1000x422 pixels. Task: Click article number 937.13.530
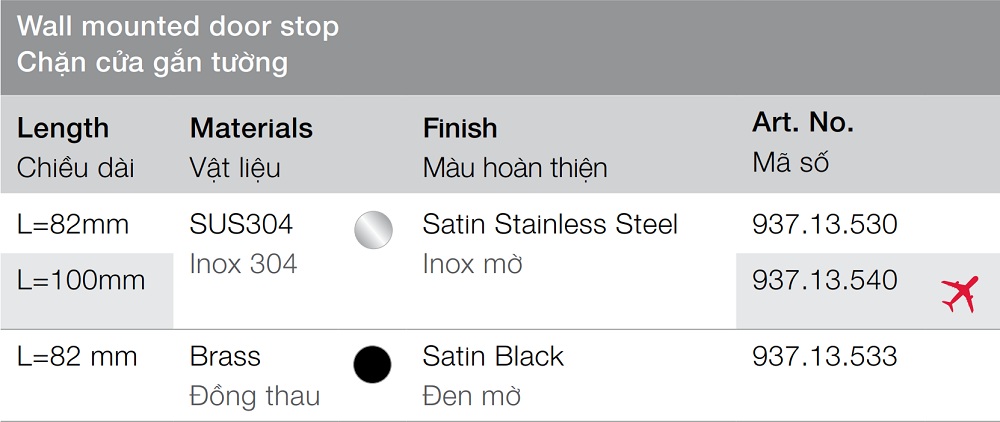(824, 224)
